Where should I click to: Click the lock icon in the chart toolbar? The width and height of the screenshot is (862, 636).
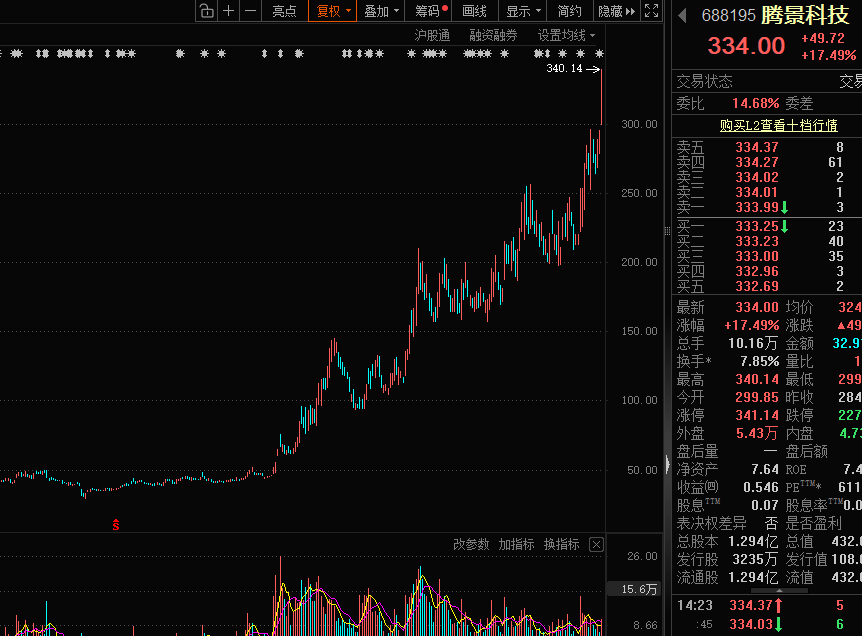(x=206, y=11)
